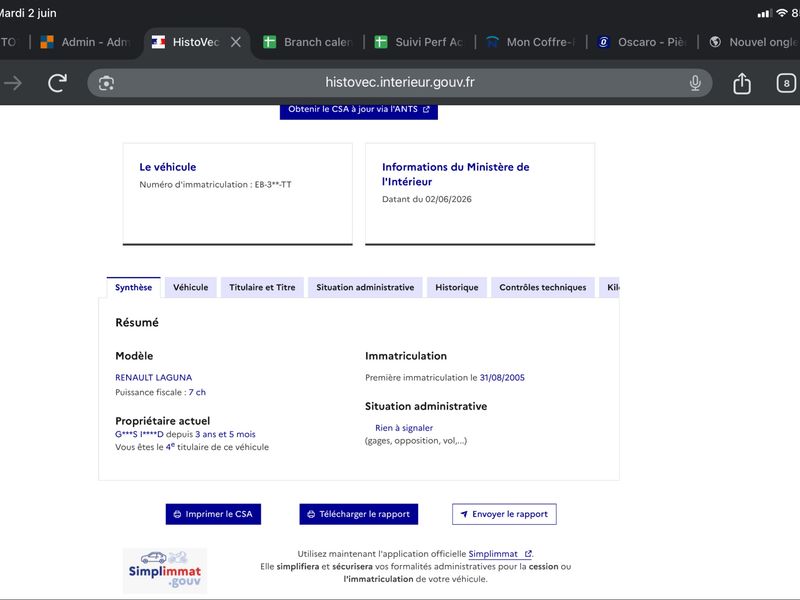
Task: Click the Nouvel onglet globe icon
Action: click(x=715, y=42)
